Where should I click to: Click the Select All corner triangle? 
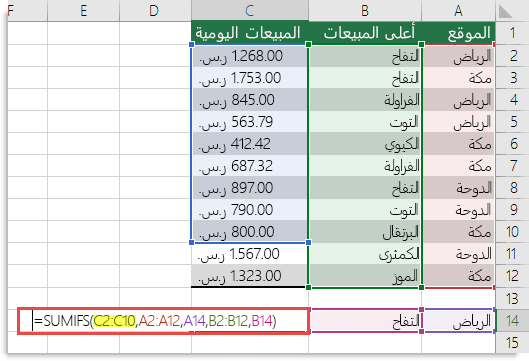(x=505, y=11)
